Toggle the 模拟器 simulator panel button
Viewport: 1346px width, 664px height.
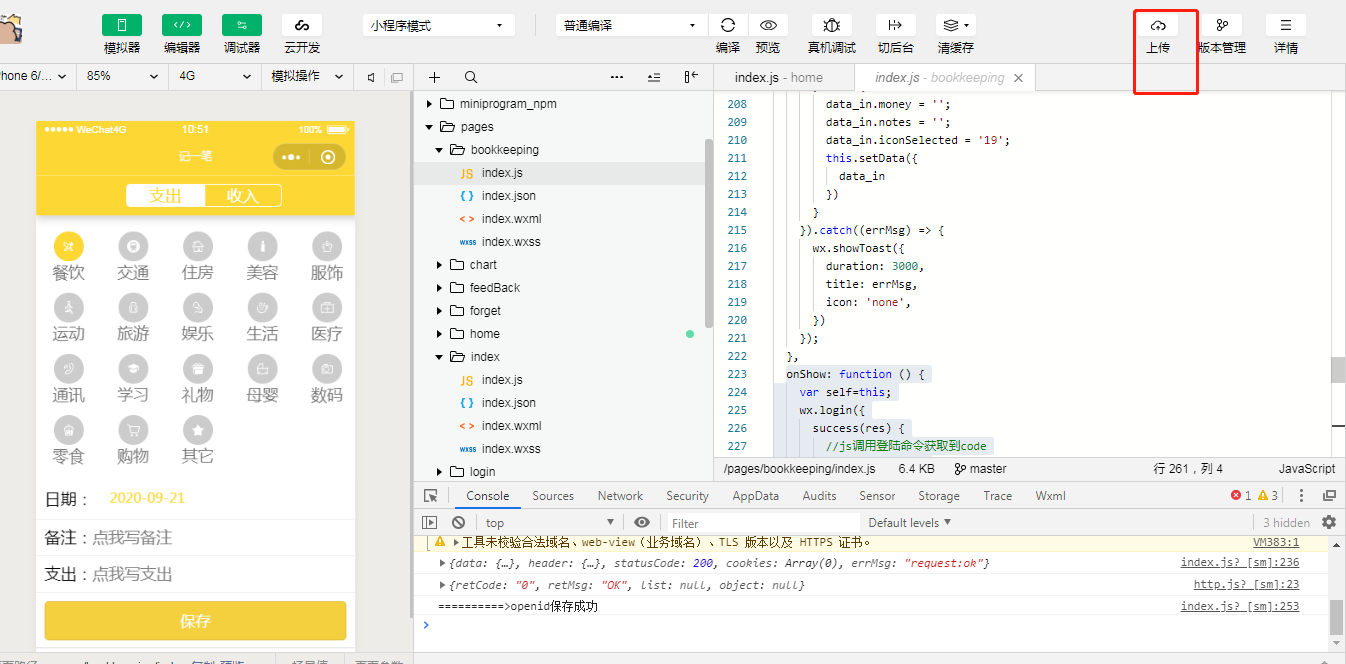click(x=122, y=25)
